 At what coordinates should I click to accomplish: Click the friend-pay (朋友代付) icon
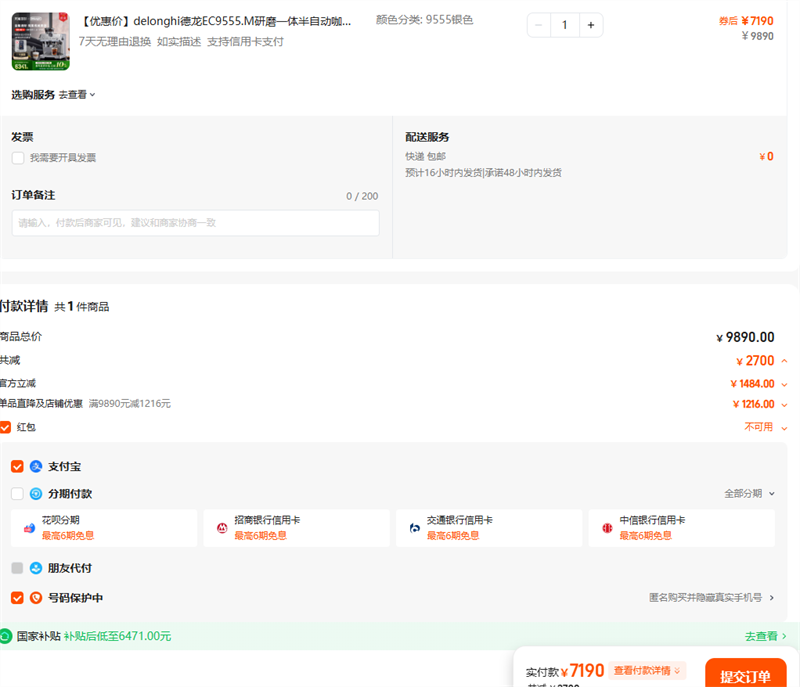click(36, 568)
